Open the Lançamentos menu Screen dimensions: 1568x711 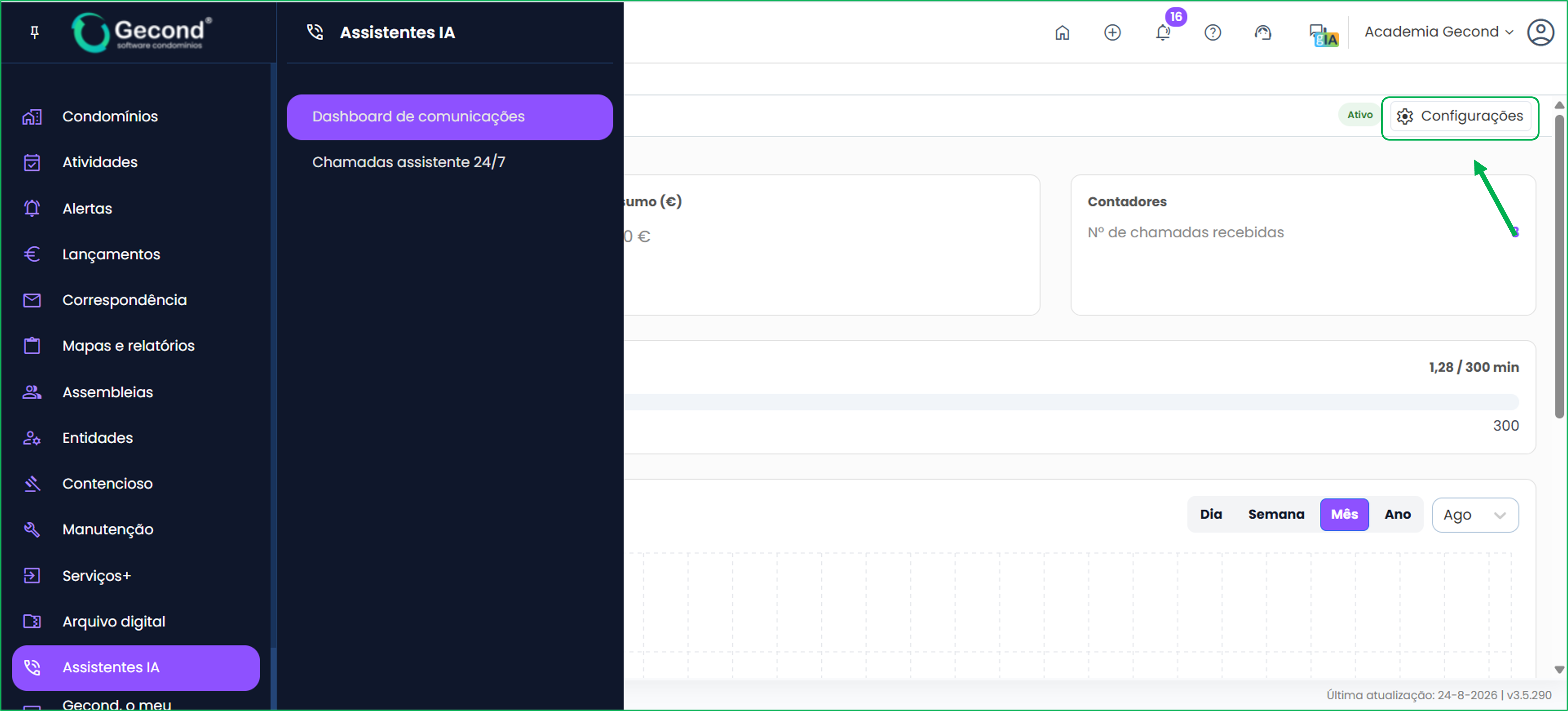click(x=136, y=254)
